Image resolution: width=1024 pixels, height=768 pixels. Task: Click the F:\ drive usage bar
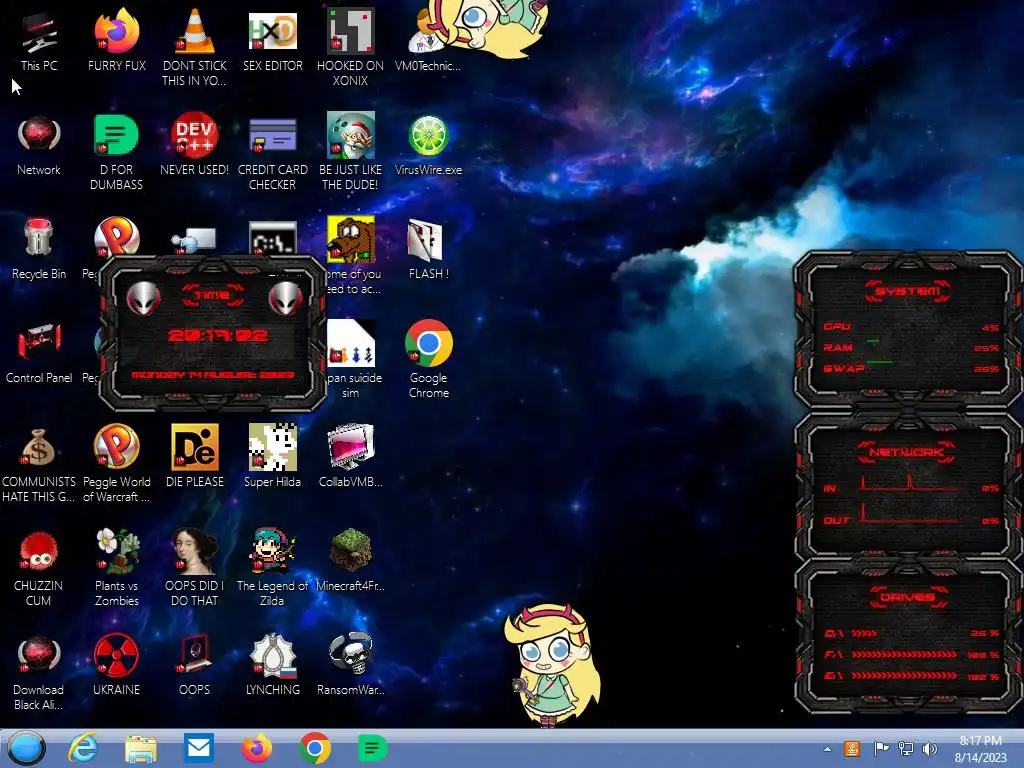click(x=904, y=654)
